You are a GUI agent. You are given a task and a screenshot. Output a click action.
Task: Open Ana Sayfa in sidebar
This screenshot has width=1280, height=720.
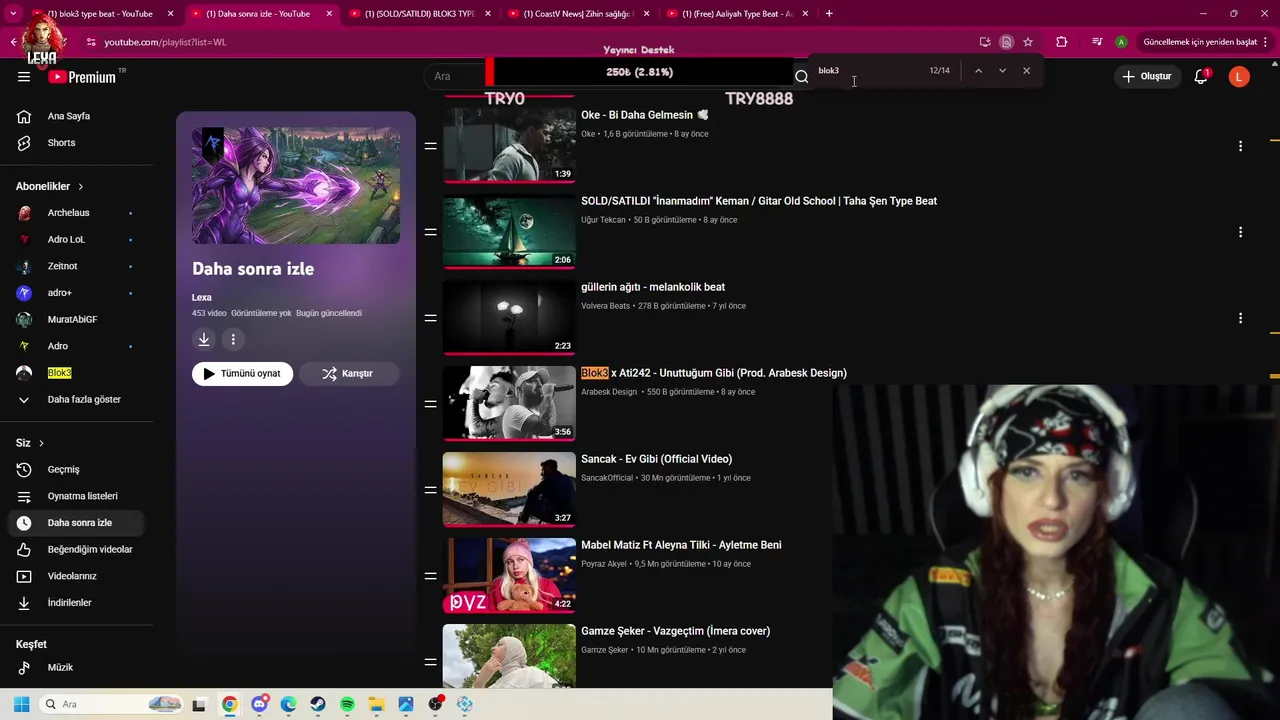(x=69, y=116)
